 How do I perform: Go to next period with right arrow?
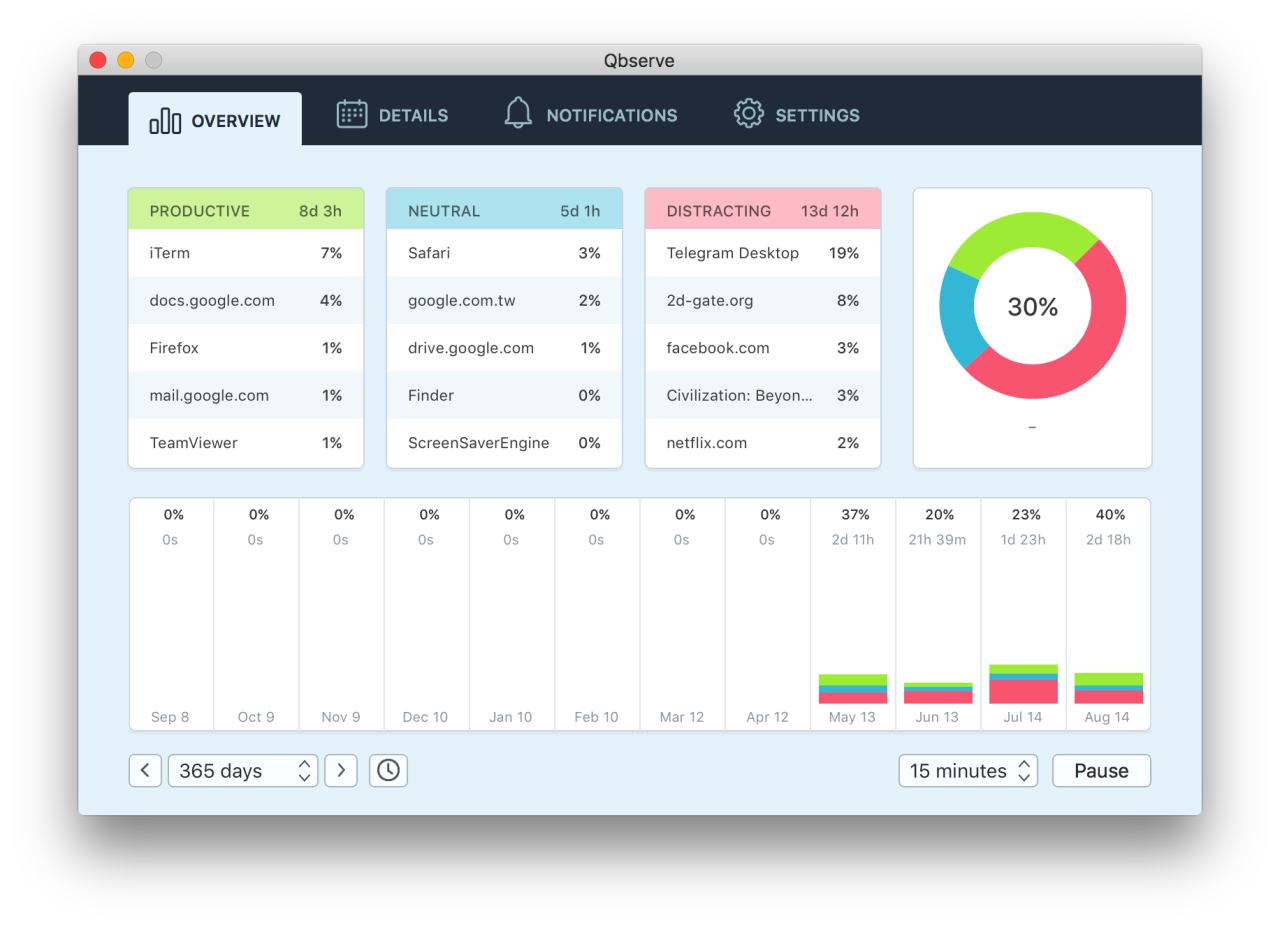[341, 771]
